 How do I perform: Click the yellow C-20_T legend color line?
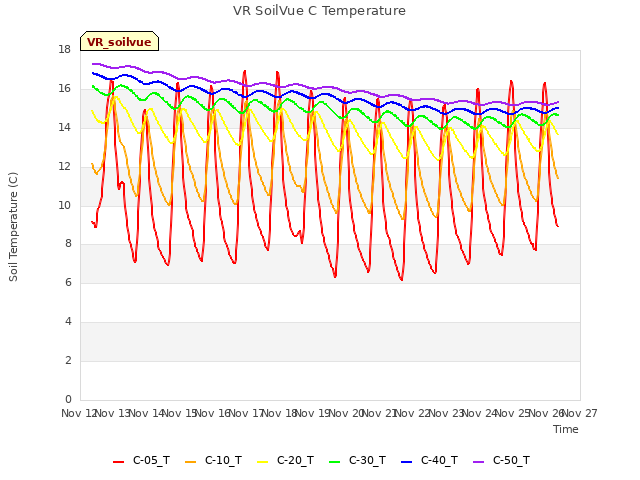262,462
